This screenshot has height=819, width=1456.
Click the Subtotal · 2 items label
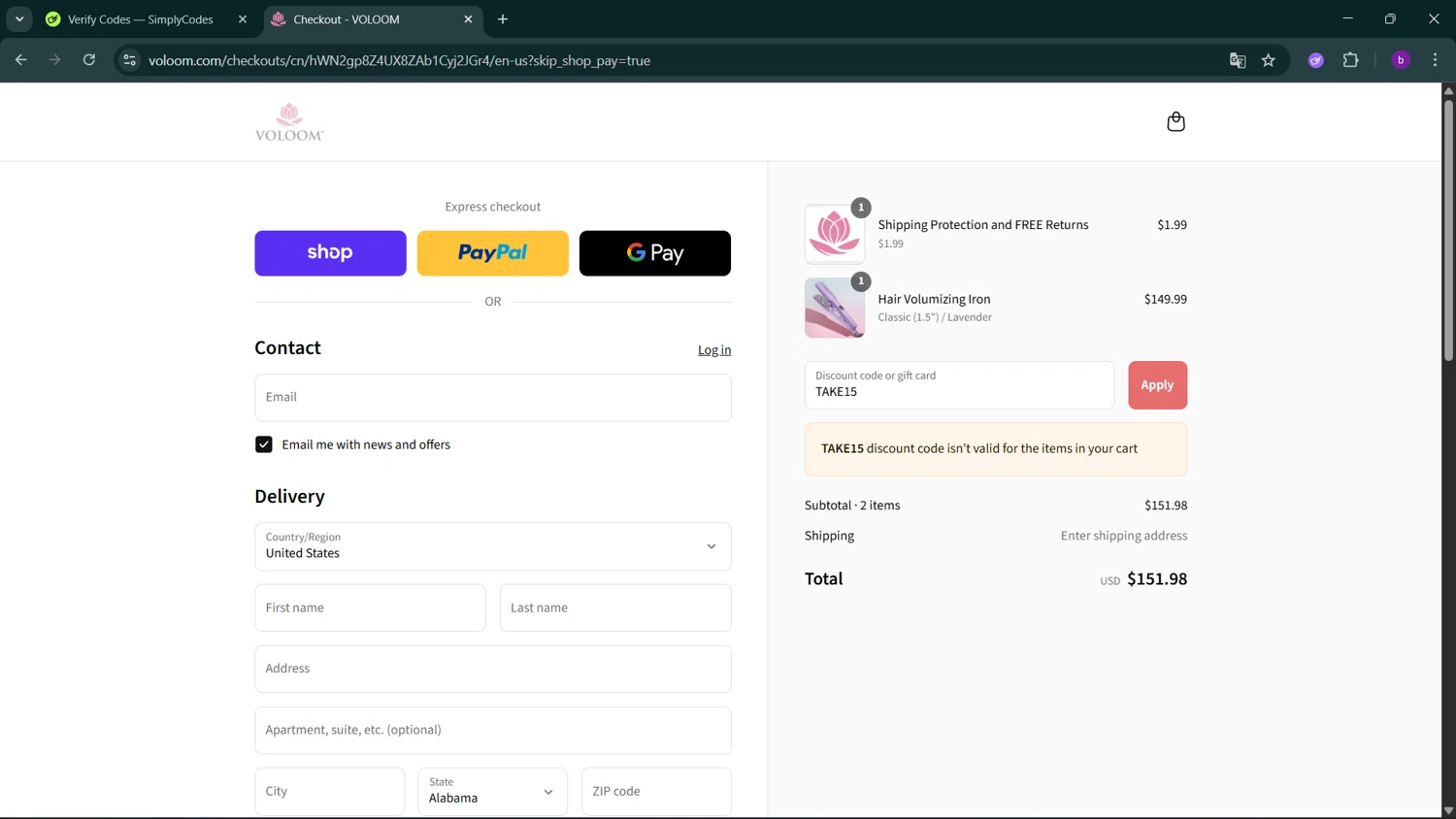point(852,506)
